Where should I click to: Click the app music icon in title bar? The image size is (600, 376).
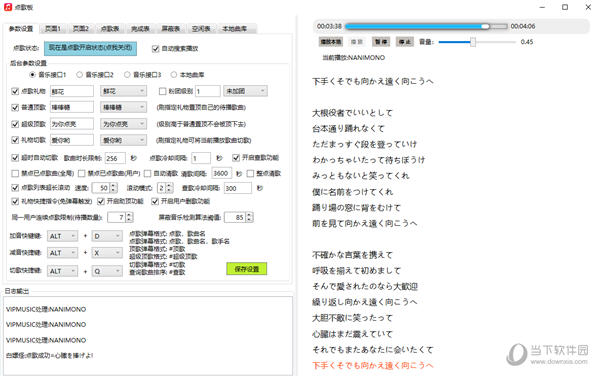[8, 7]
